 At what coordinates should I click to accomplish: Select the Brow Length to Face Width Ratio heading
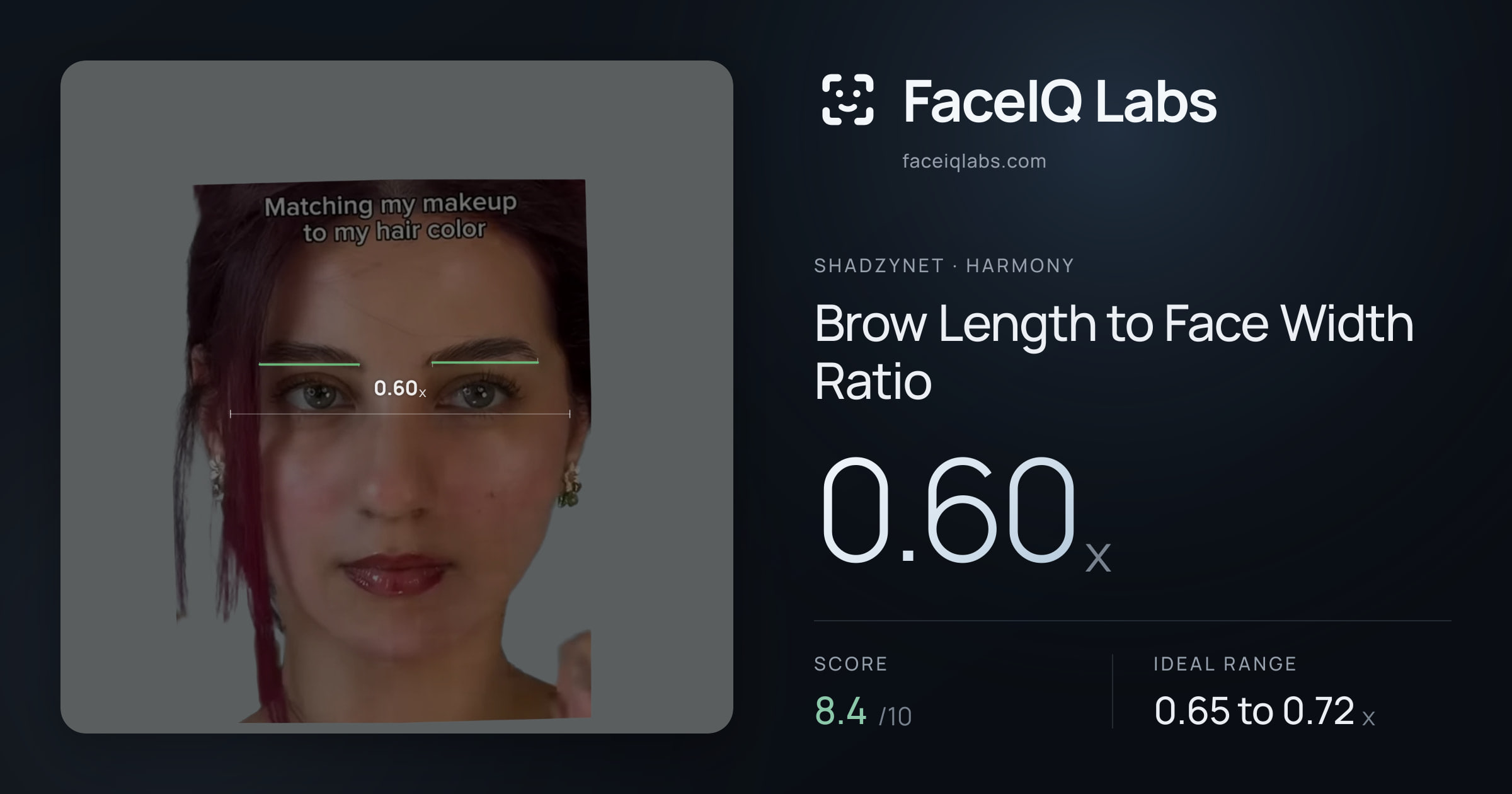click(x=1114, y=352)
